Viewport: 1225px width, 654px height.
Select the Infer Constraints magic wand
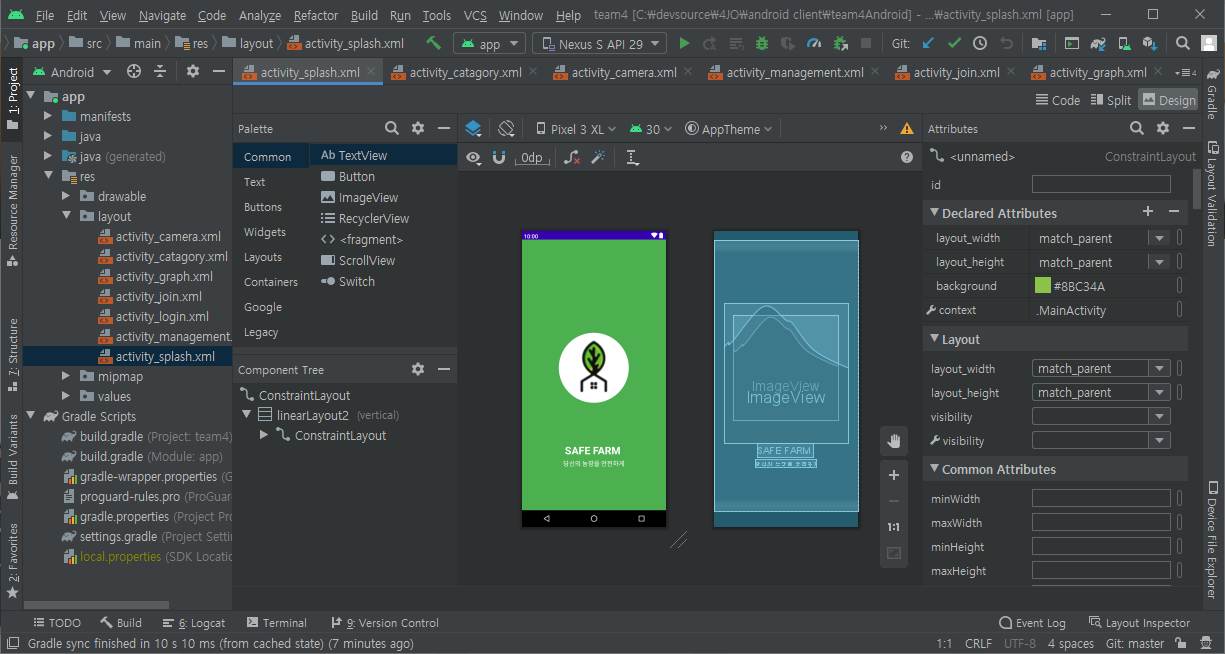click(x=599, y=158)
